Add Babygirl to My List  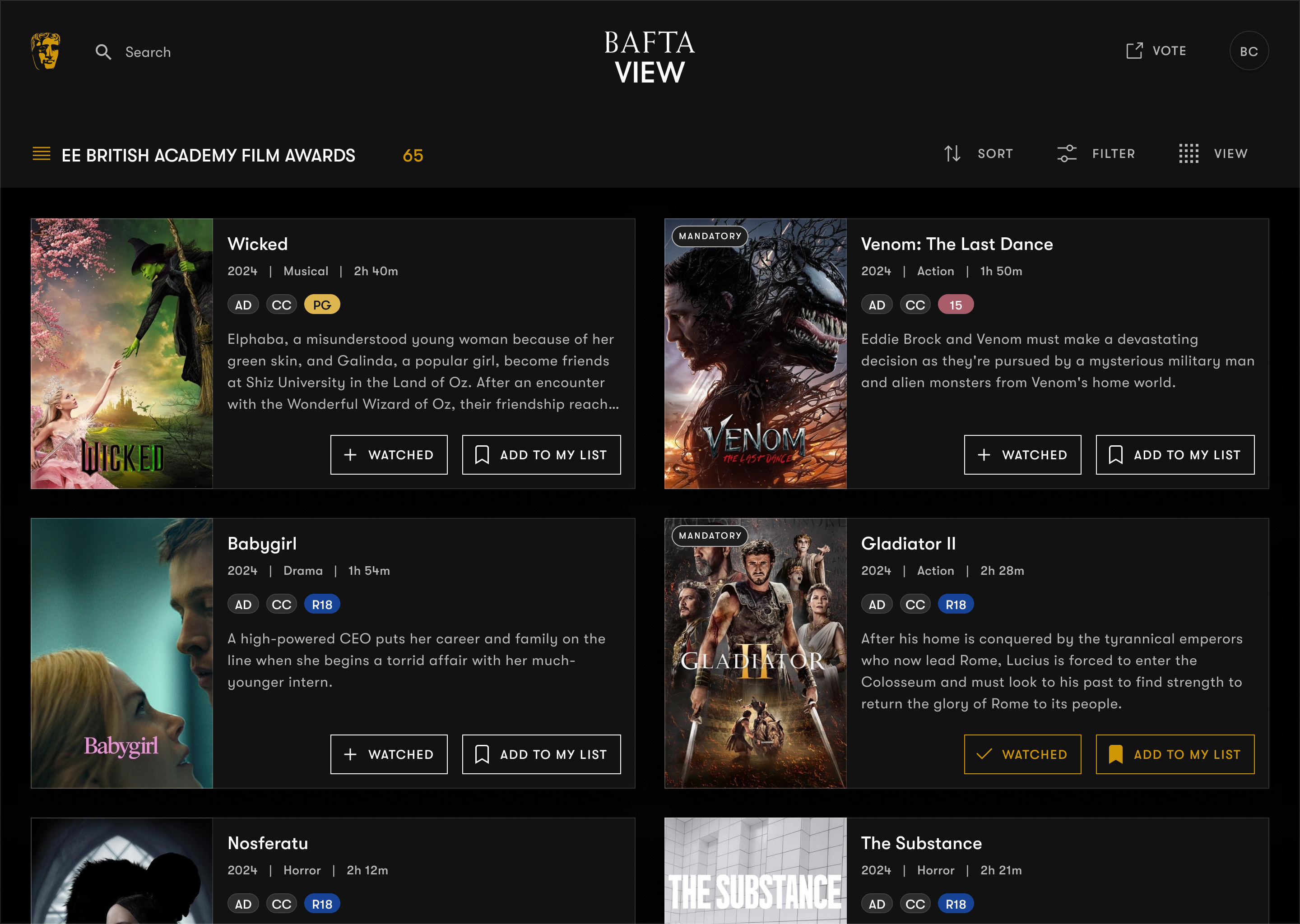[541, 754]
